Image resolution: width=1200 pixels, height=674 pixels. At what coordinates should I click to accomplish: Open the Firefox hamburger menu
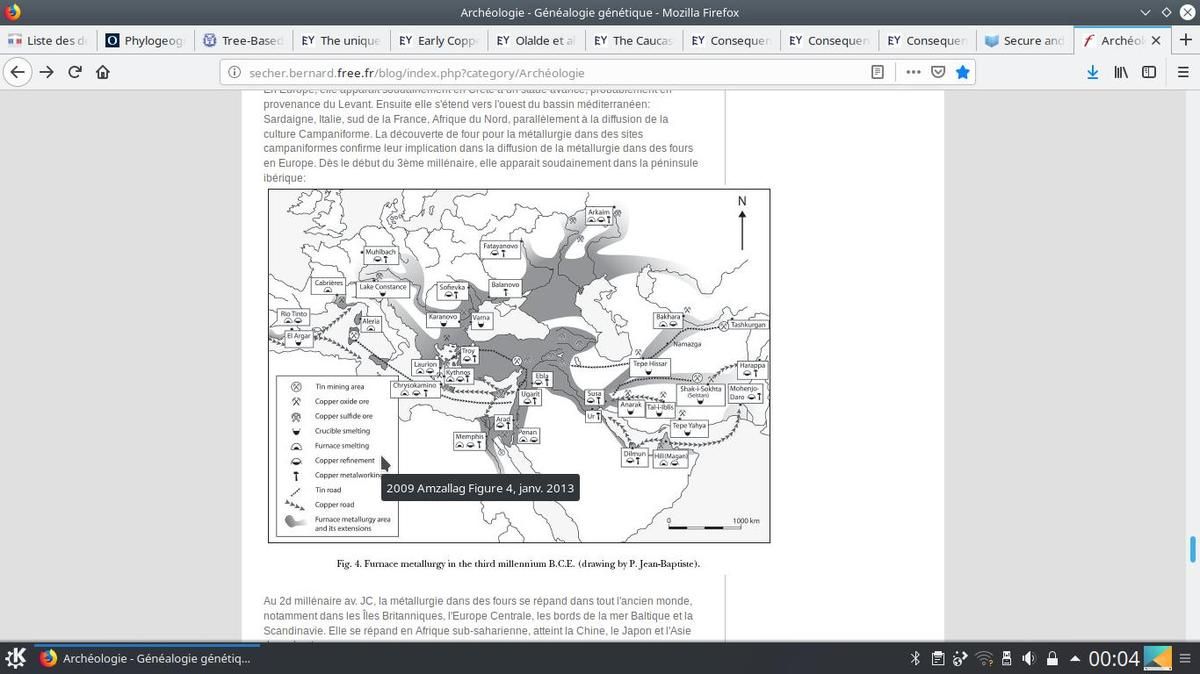pyautogui.click(x=1183, y=72)
